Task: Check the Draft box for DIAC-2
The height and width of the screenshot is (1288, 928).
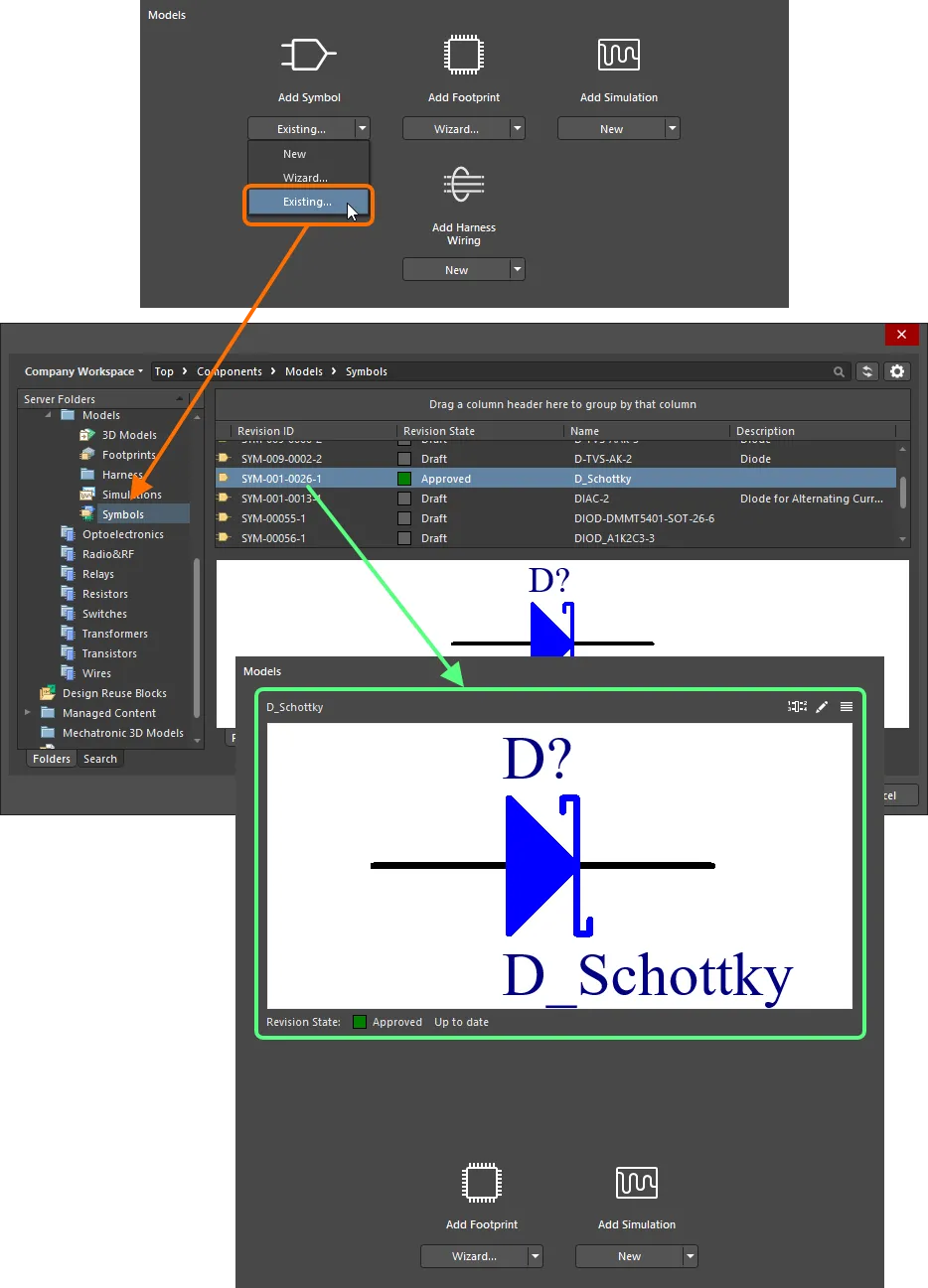Action: (x=403, y=498)
